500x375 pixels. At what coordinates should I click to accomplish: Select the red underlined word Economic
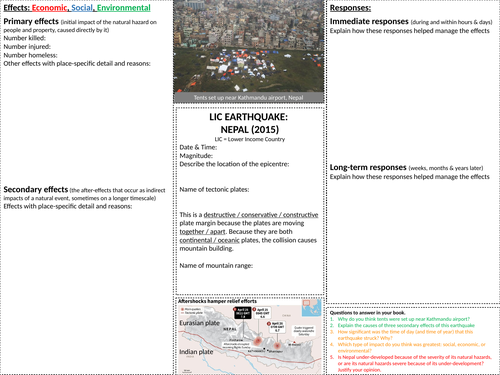coord(49,8)
